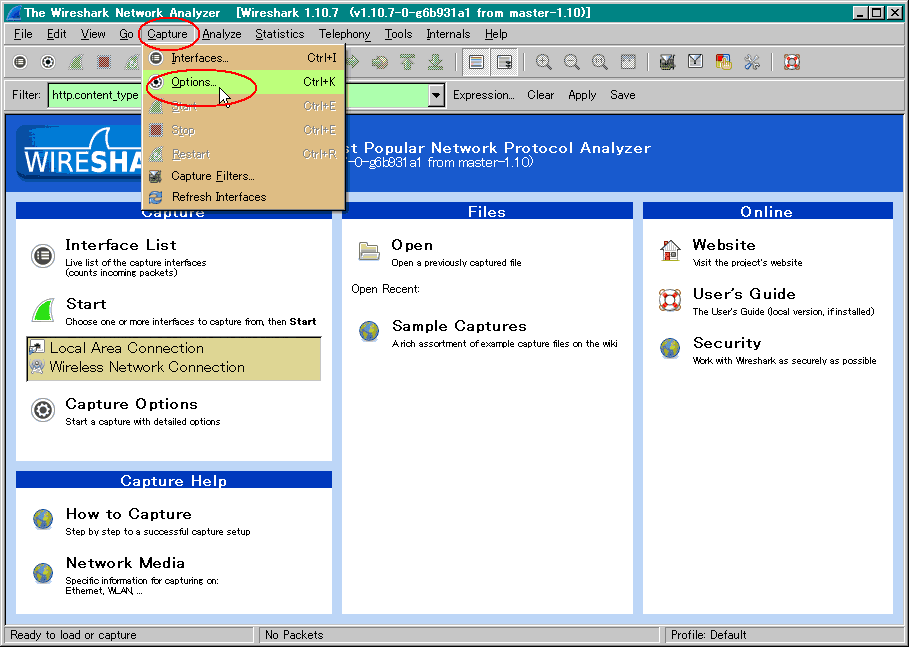Screen dimensions: 909x647
Task: Click the interface list toolbar icon
Action: tap(20, 62)
